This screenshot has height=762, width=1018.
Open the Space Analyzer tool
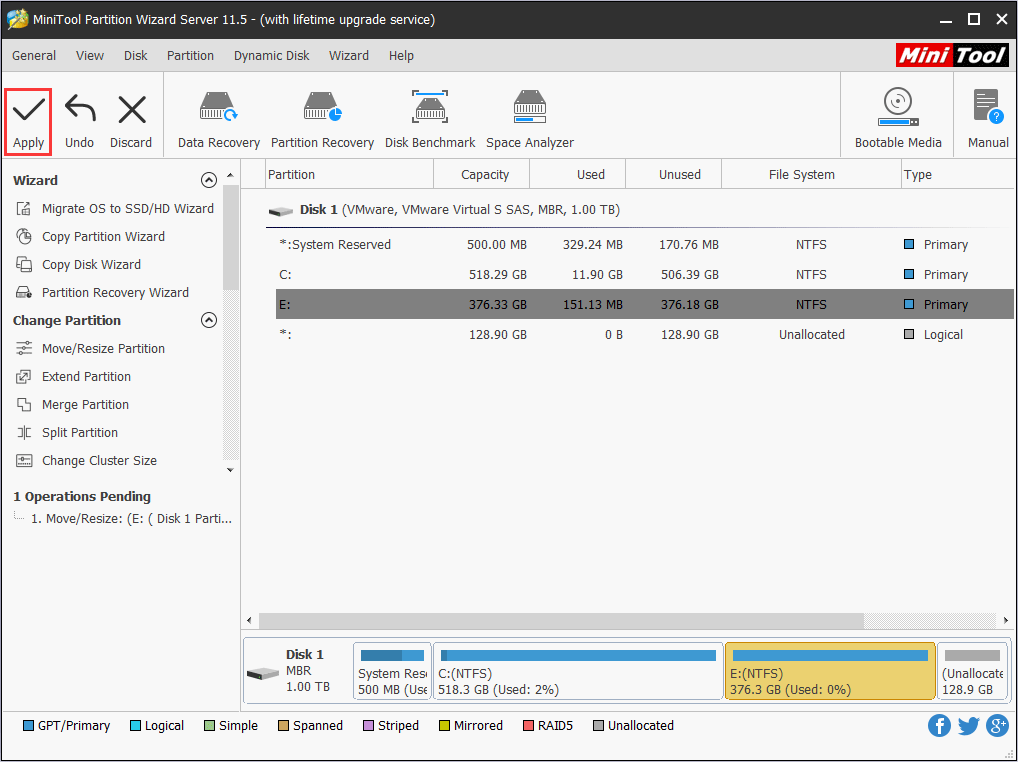click(x=530, y=121)
